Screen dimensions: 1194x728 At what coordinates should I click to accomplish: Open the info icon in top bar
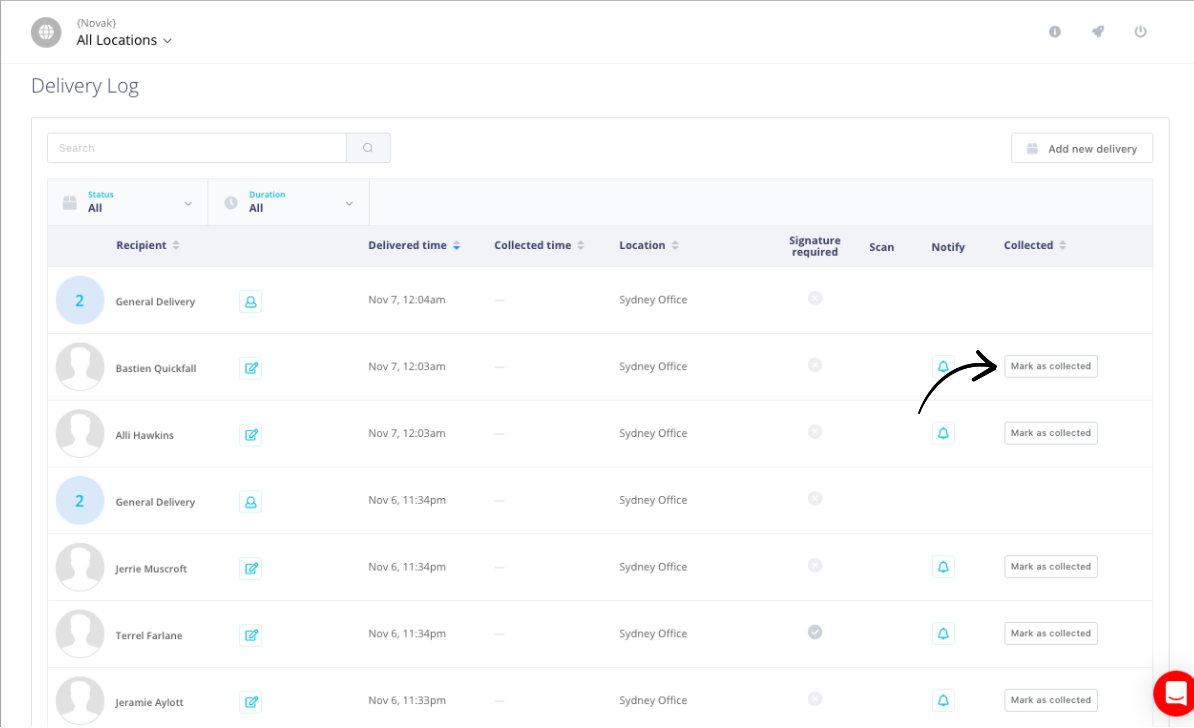tap(1055, 31)
